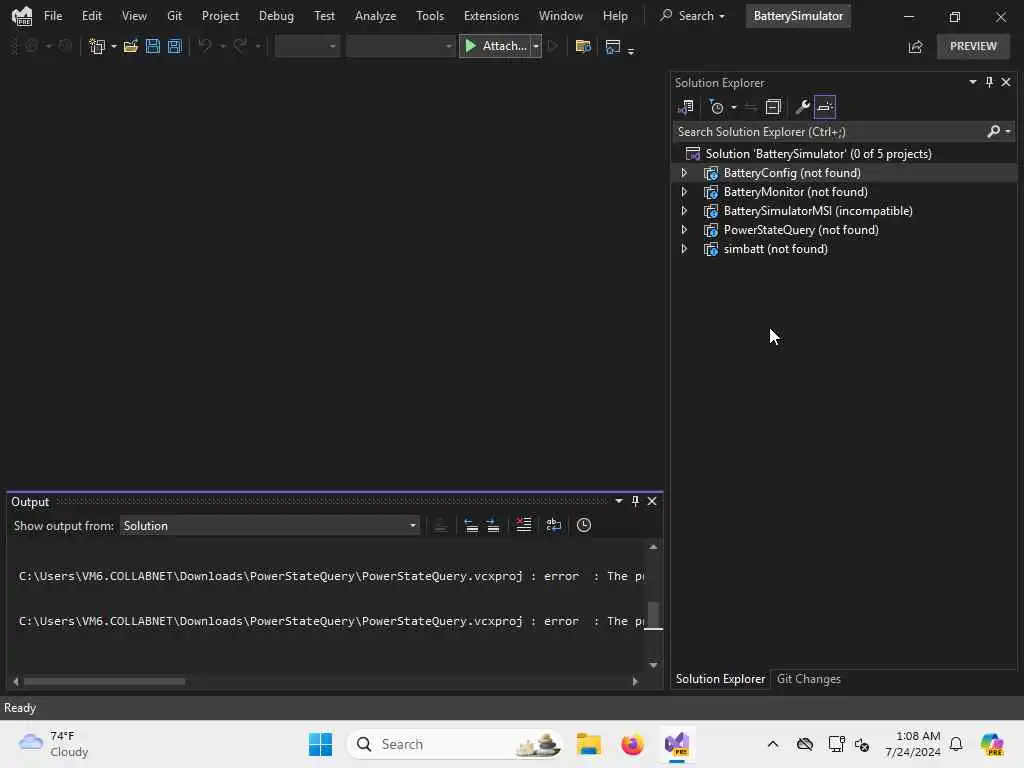Toggle word wrap in Output window

[554, 525]
